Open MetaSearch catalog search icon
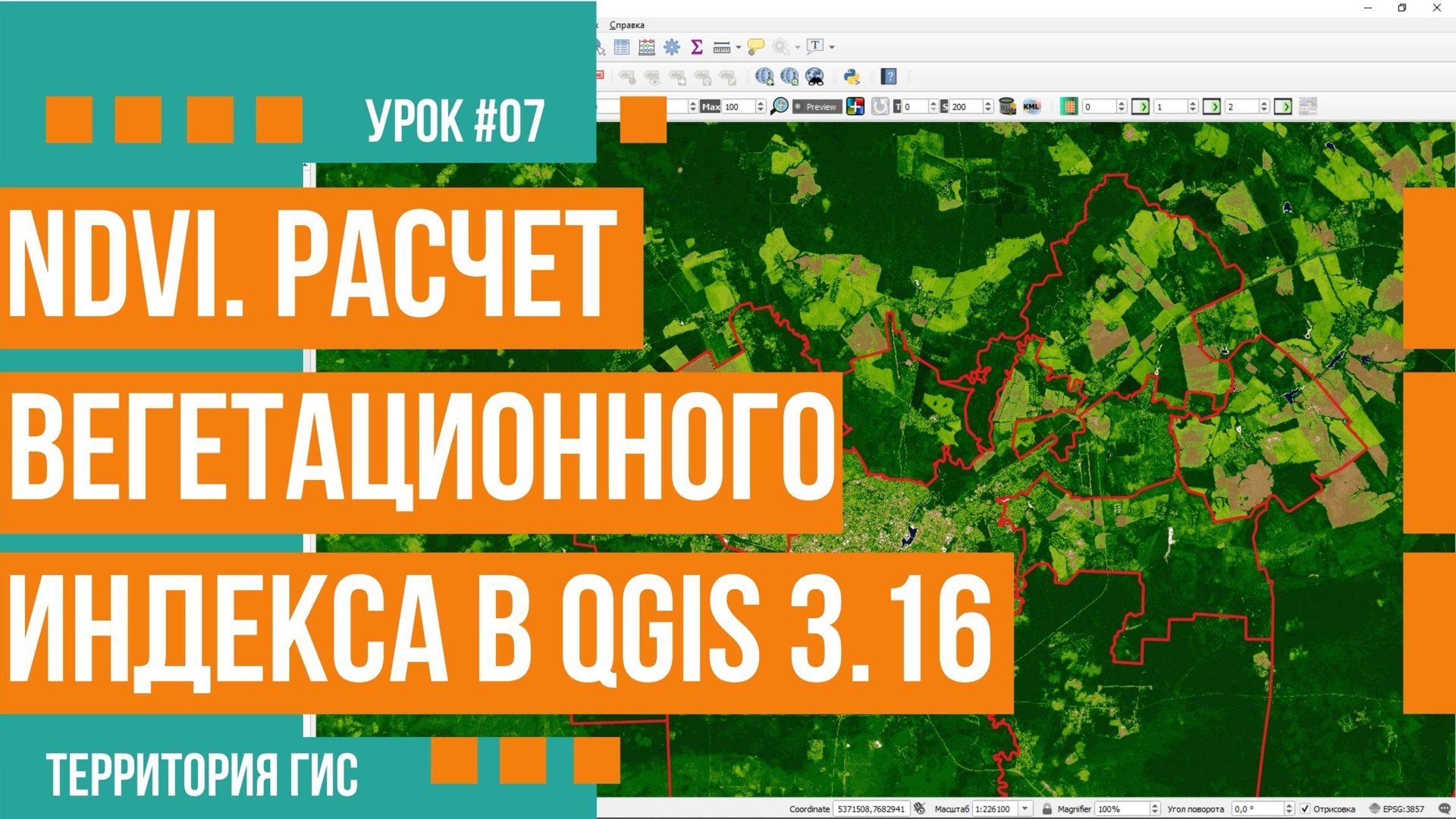1456x819 pixels. [815, 78]
